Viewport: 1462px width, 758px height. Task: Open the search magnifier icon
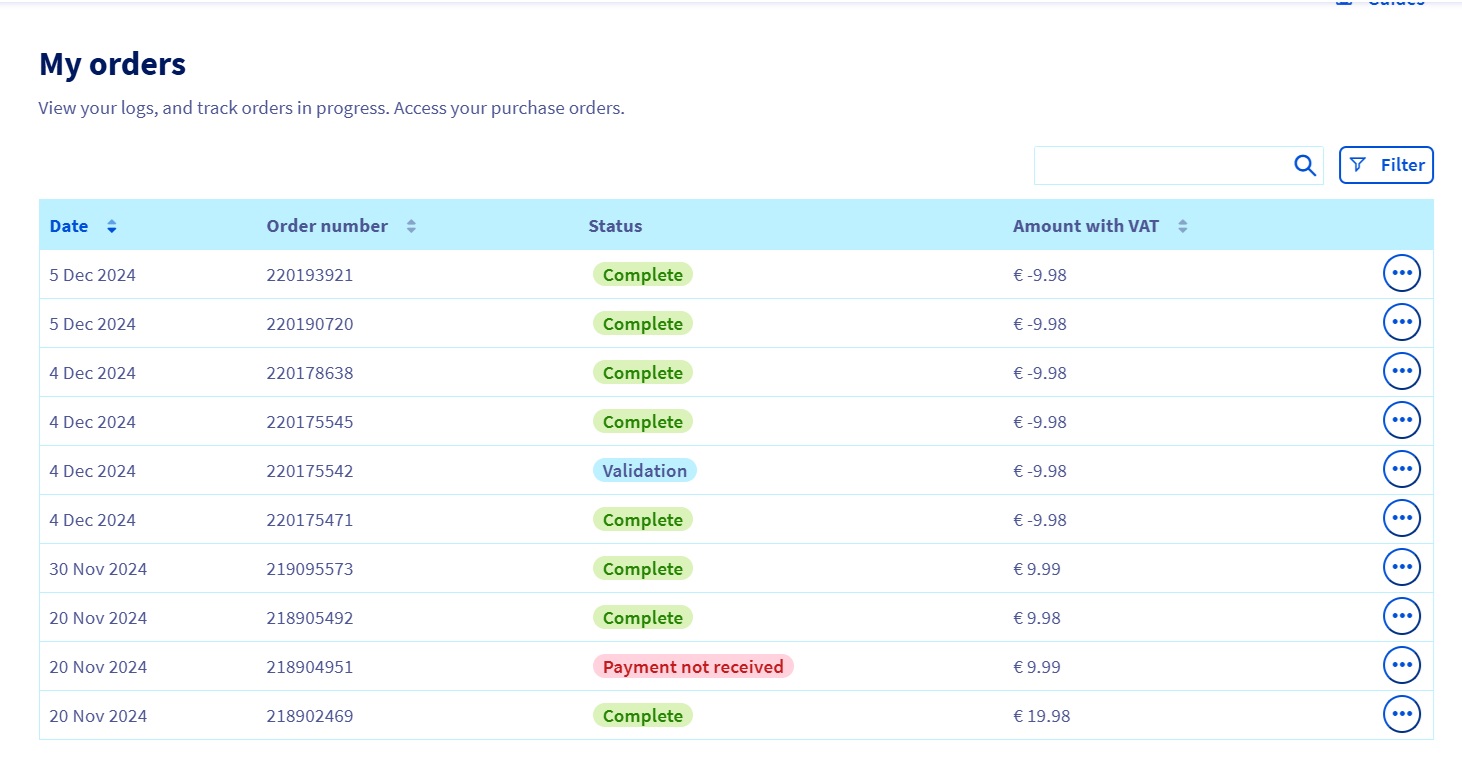tap(1303, 164)
